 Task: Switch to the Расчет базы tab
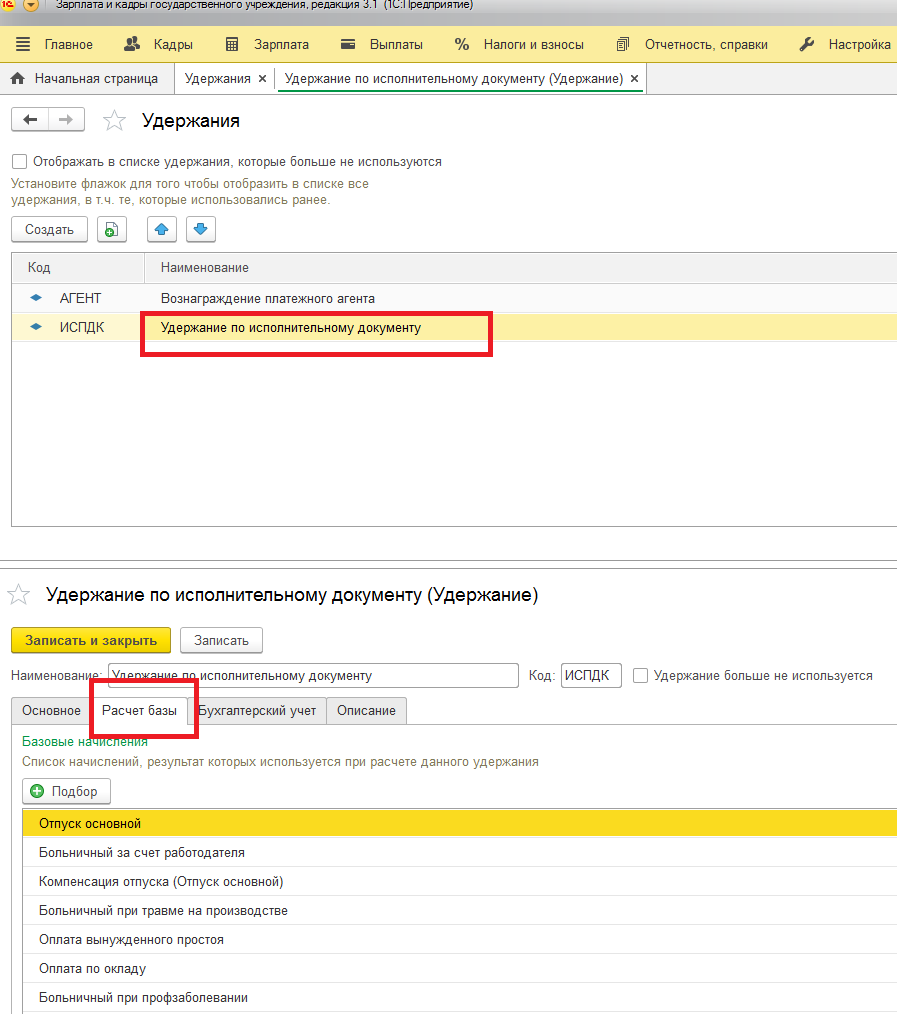click(x=140, y=710)
